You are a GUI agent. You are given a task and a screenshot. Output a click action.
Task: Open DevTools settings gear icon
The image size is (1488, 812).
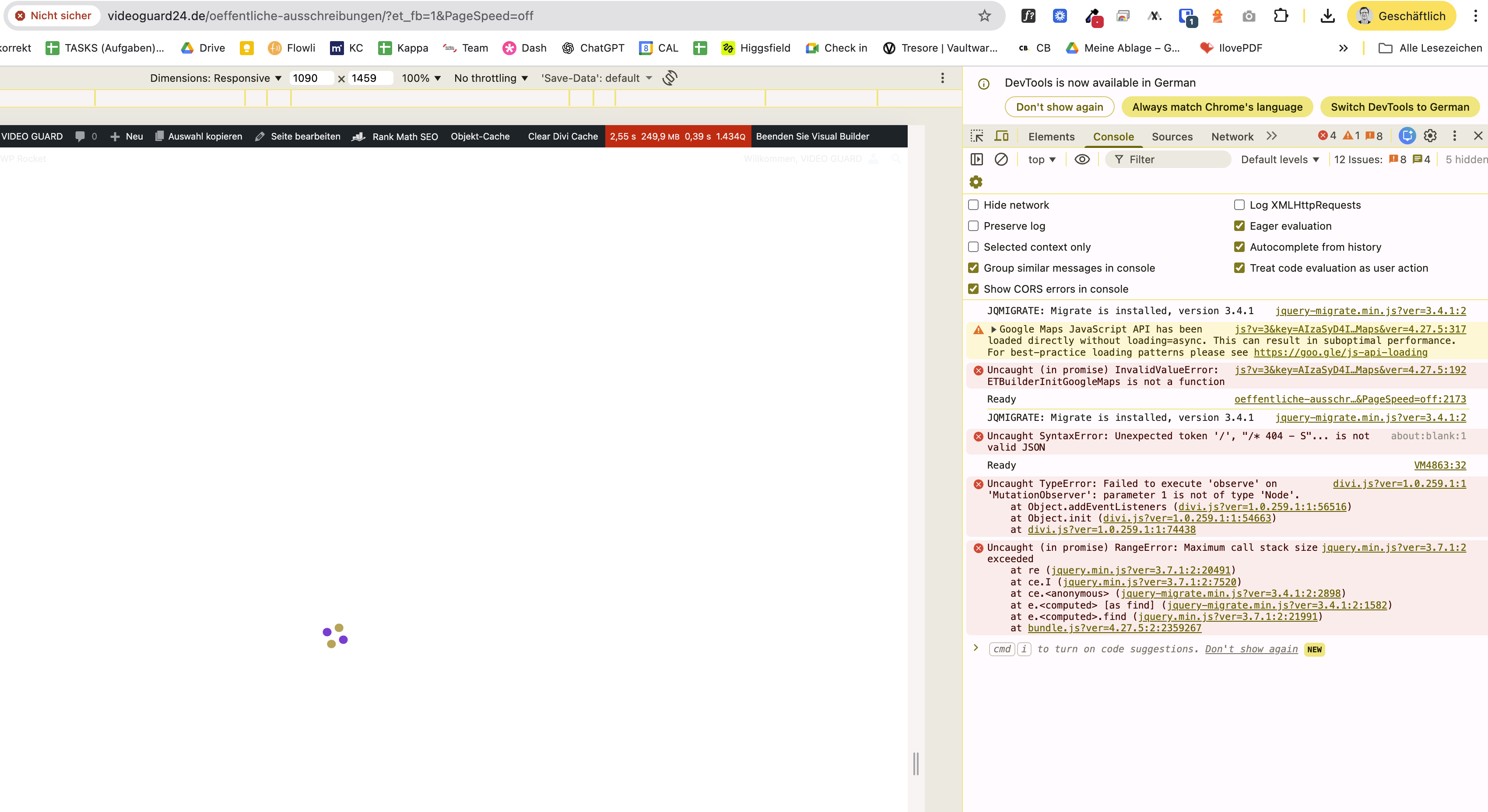[x=1430, y=136]
